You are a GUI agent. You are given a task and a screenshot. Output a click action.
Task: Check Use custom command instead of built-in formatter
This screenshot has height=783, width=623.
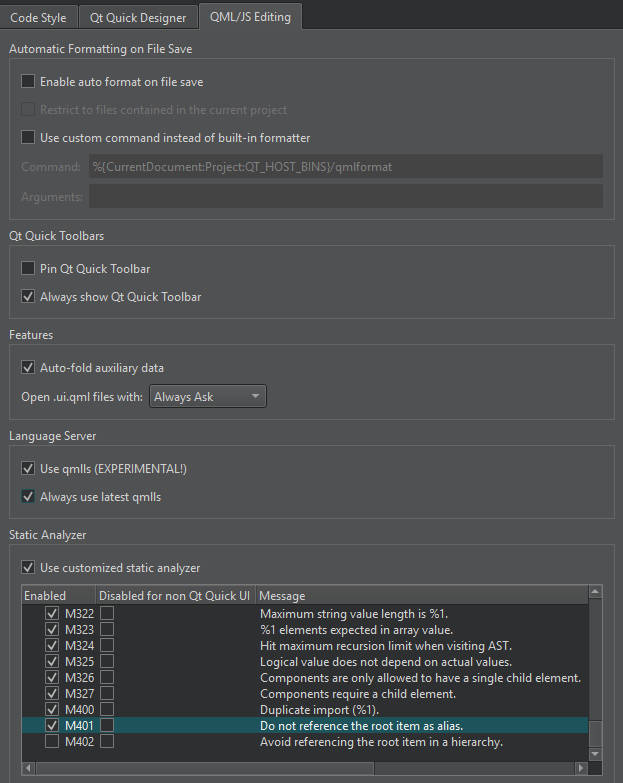pyautogui.click(x=28, y=138)
